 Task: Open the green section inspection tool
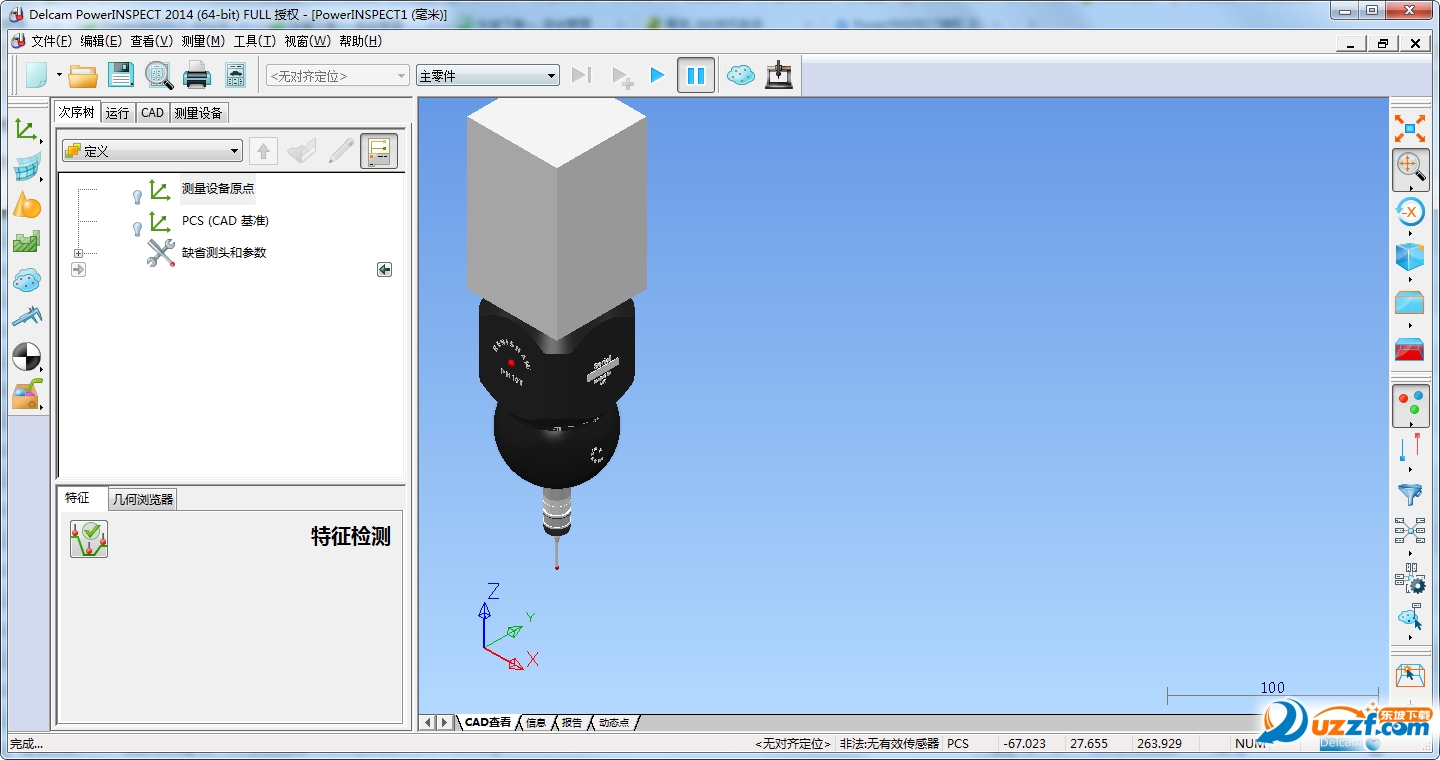27,242
